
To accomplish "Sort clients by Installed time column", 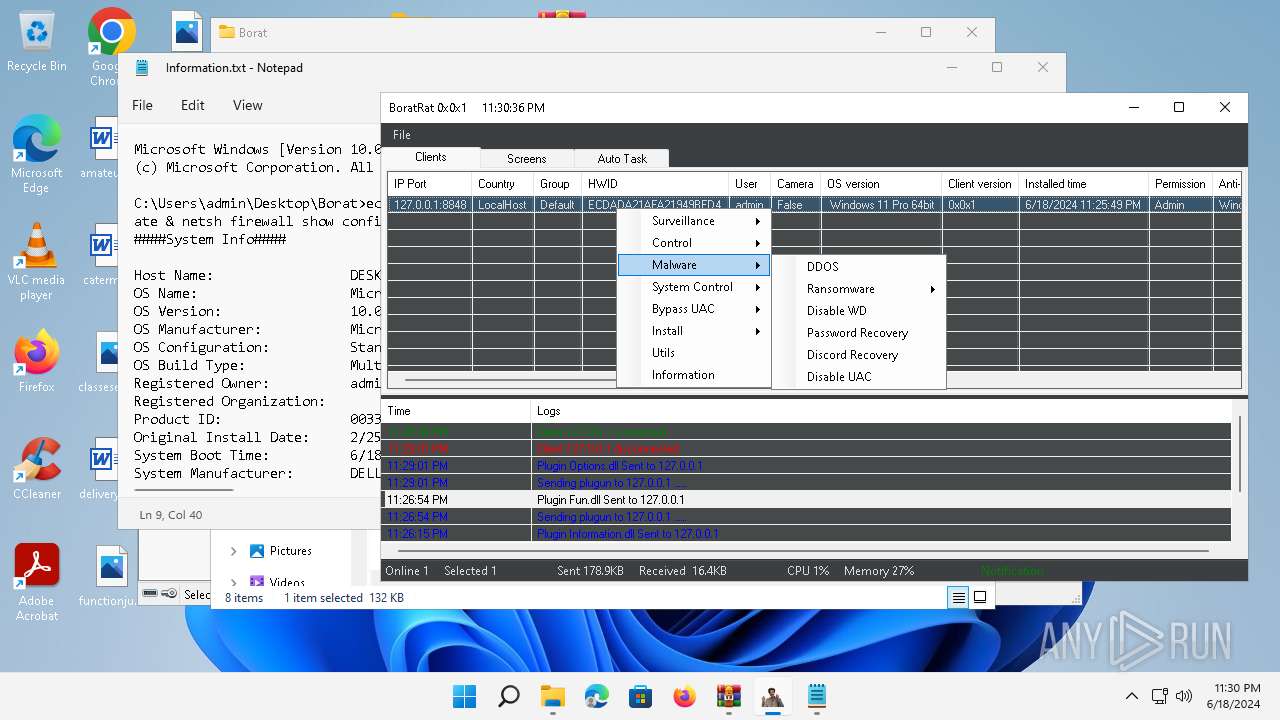I will pos(1083,184).
